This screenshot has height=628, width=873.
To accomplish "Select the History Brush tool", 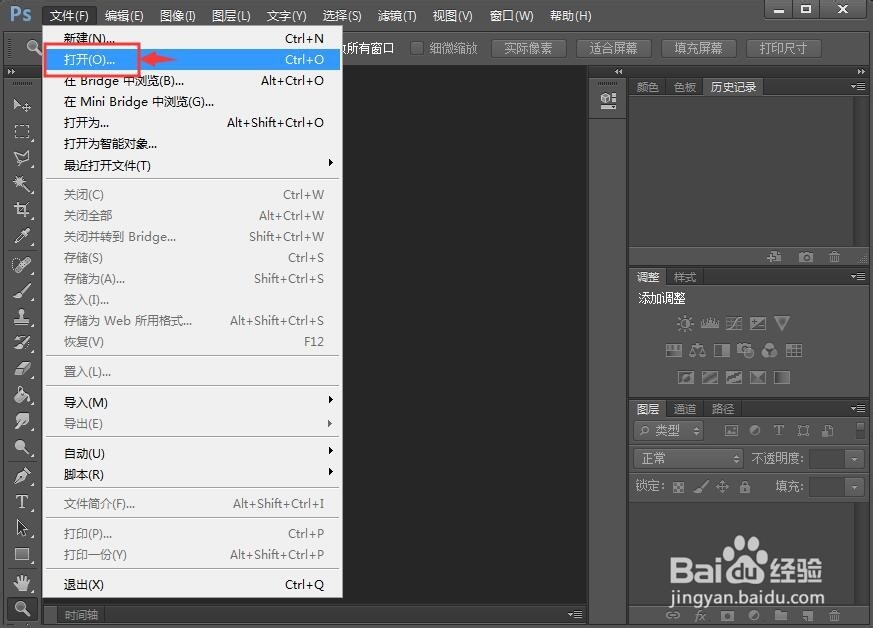I will (22, 343).
